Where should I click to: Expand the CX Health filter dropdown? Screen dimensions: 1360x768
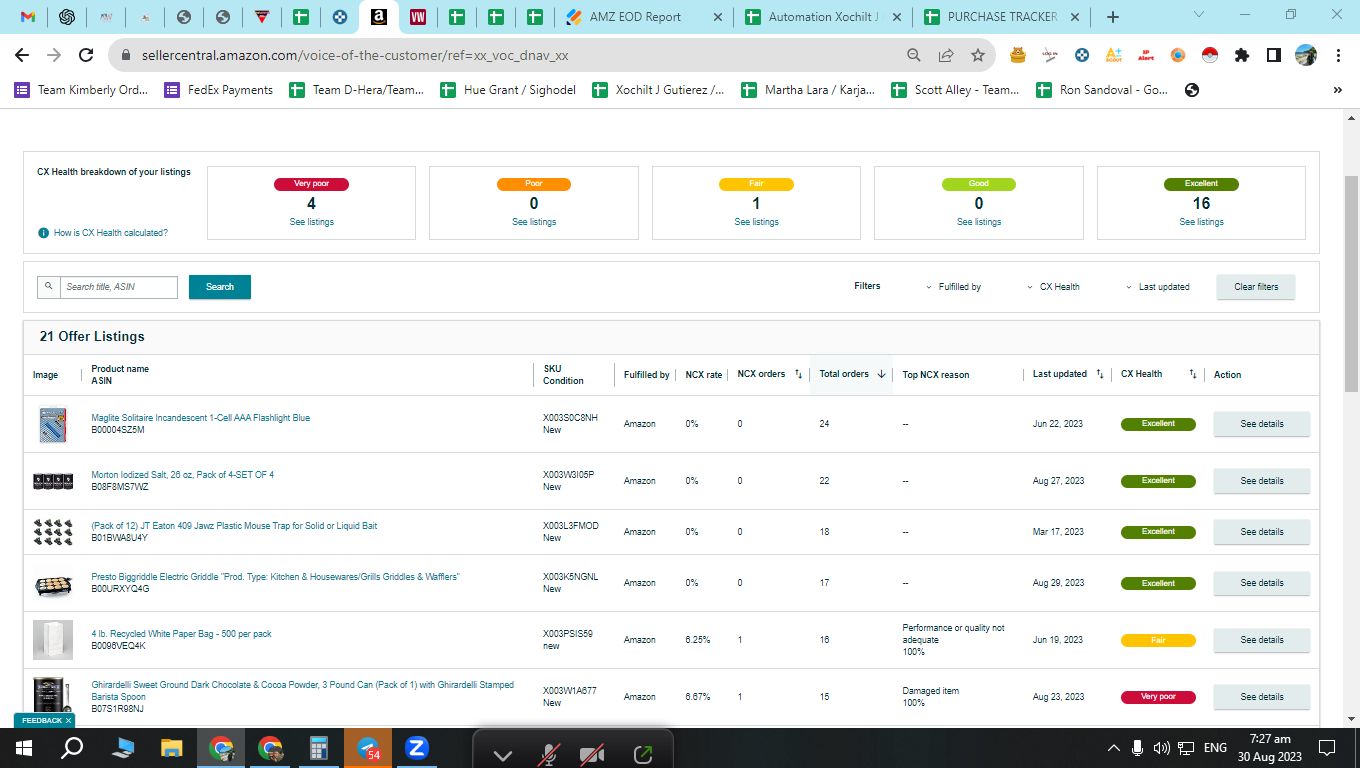(x=1054, y=287)
